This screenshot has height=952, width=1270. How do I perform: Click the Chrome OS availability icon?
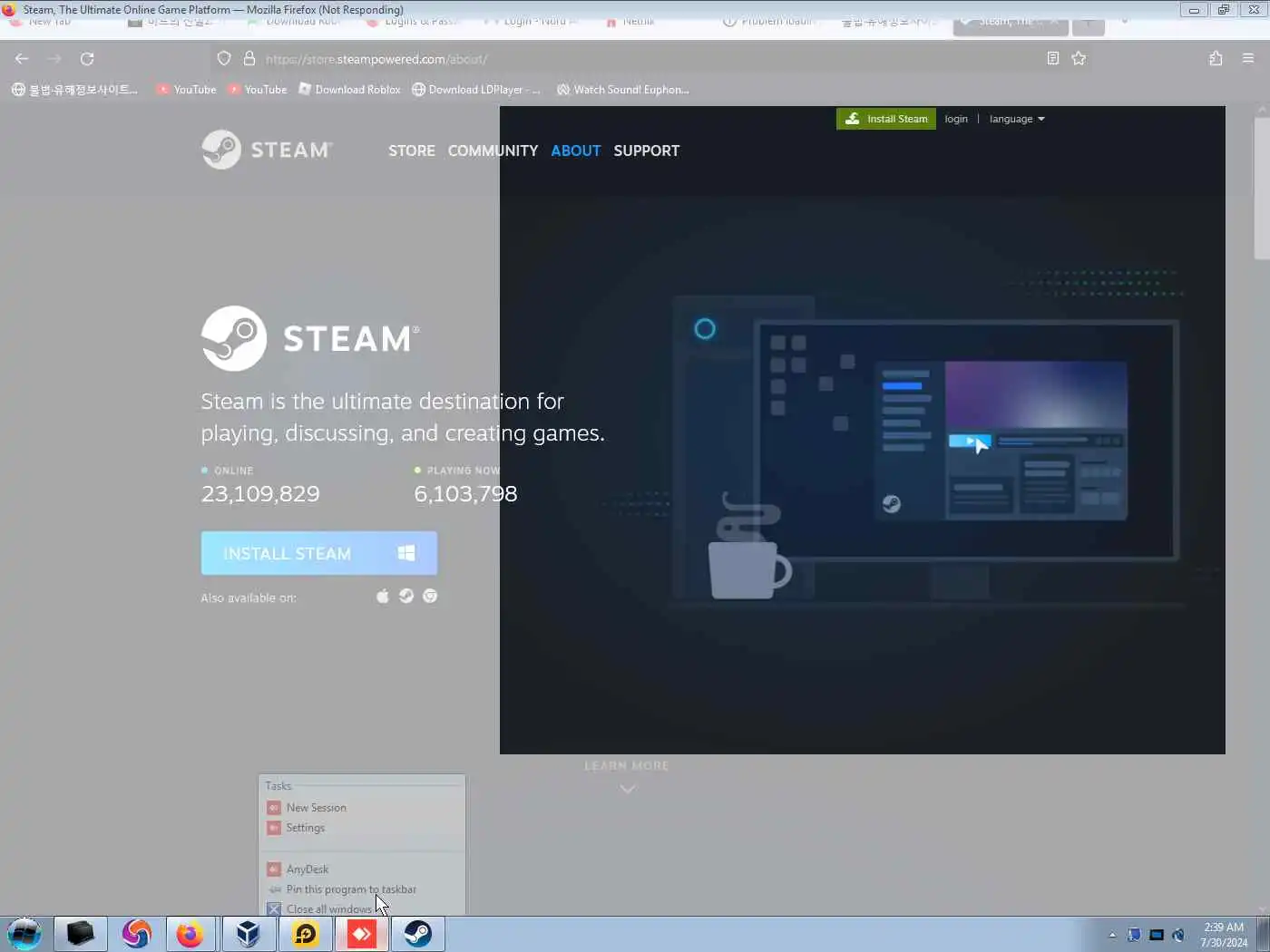coord(430,597)
